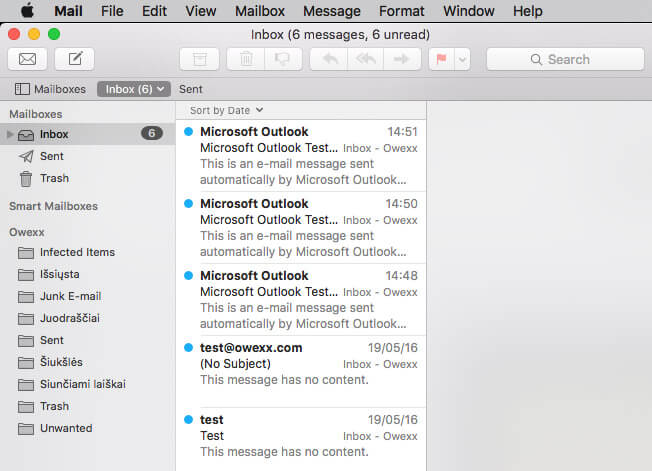The width and height of the screenshot is (652, 471).
Task: Click folder icon beside Junk E-mail
Action: click(x=26, y=297)
